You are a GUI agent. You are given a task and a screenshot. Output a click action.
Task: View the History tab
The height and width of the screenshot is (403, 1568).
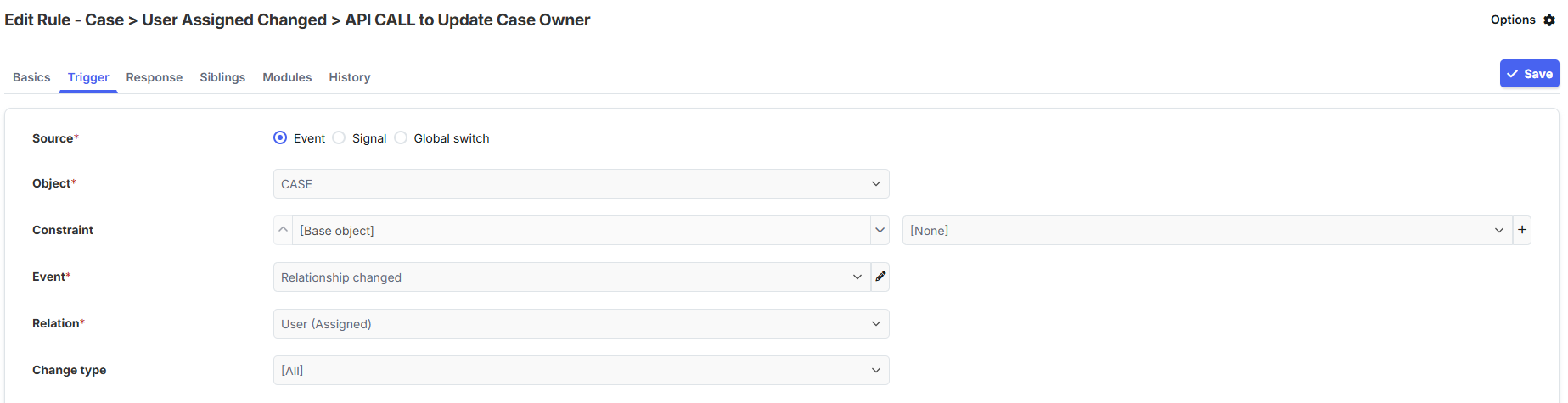[350, 77]
